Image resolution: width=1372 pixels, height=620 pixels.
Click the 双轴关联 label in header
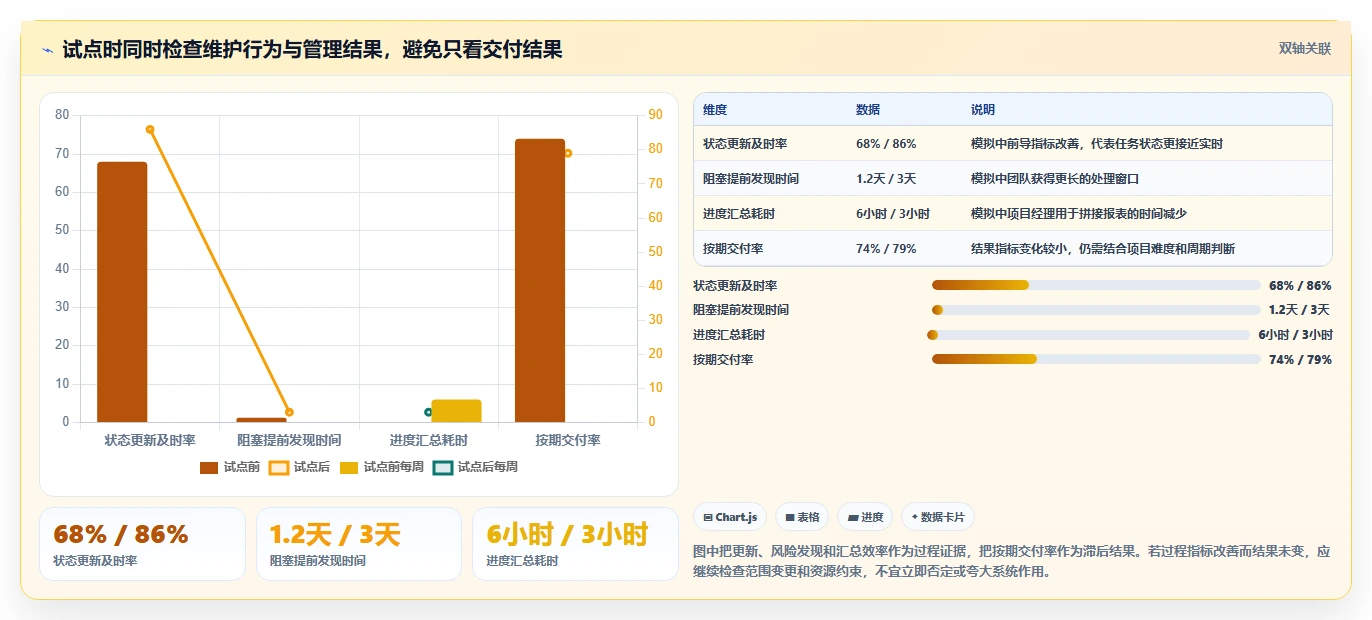[1305, 49]
